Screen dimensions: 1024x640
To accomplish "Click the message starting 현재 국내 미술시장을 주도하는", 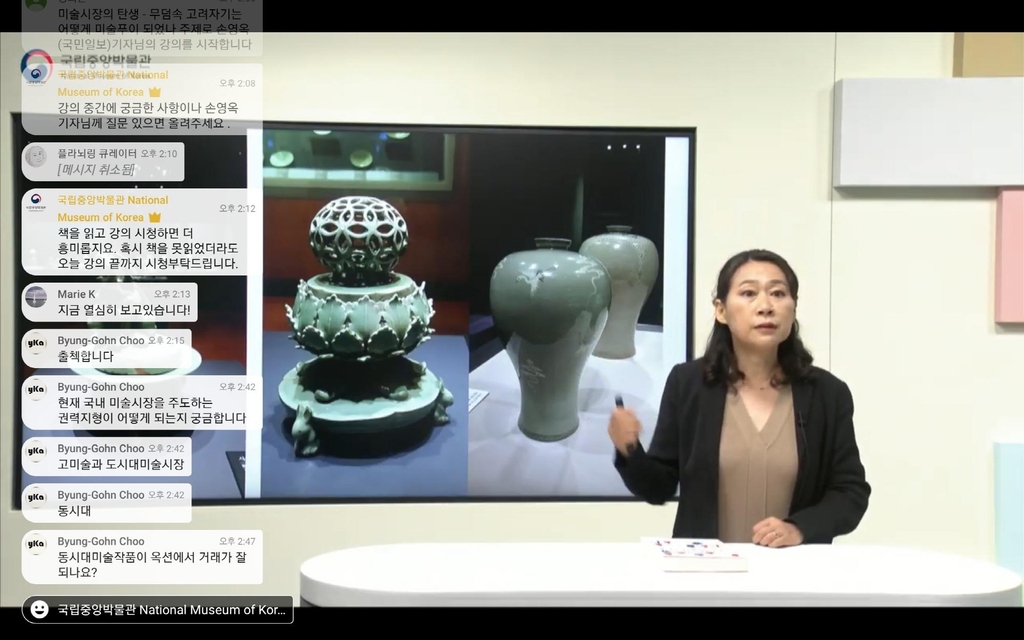I will [x=152, y=410].
